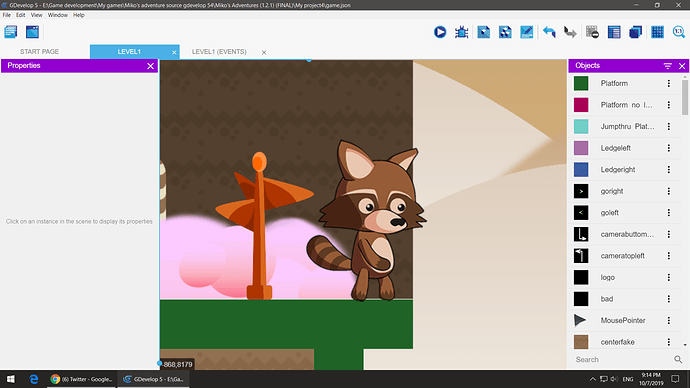Launch preview with debugger bug icon
690x388 pixels.
pos(461,32)
